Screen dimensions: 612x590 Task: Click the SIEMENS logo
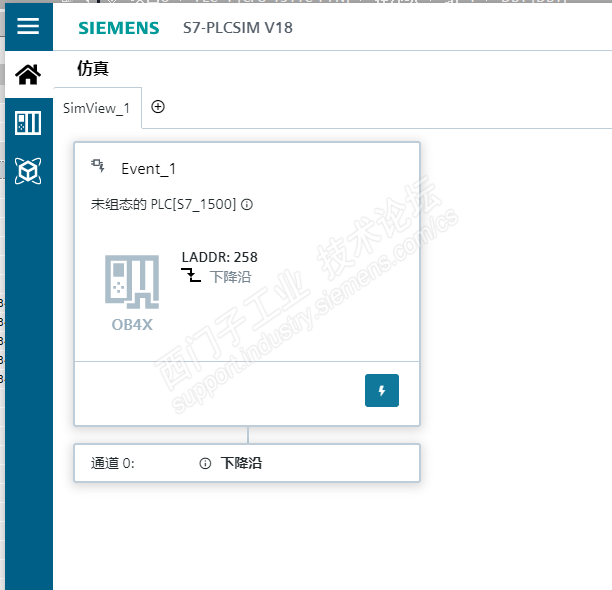click(x=119, y=28)
